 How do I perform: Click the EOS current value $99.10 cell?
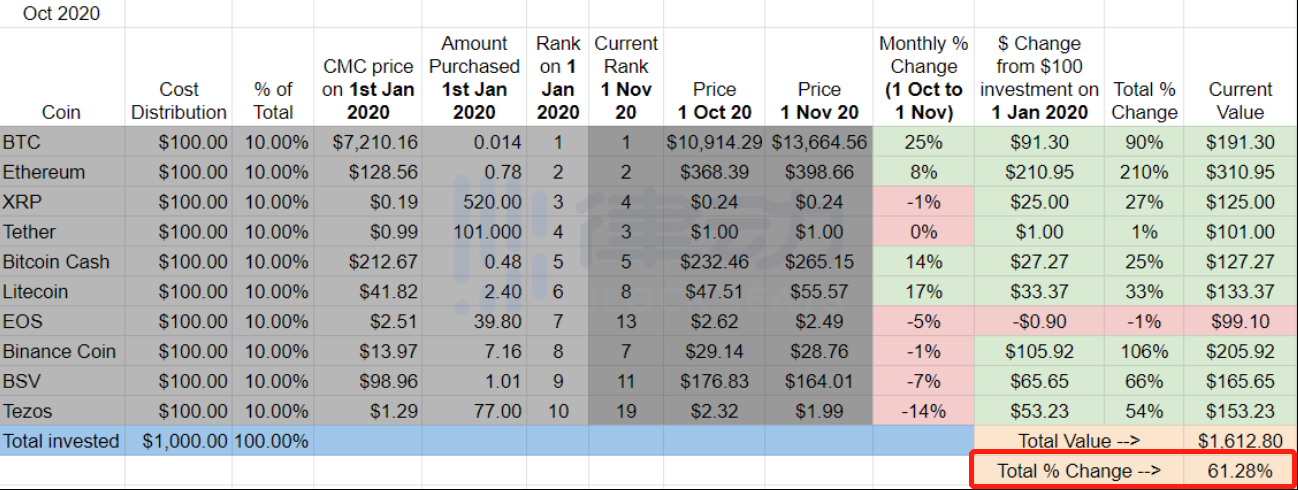pos(1240,322)
